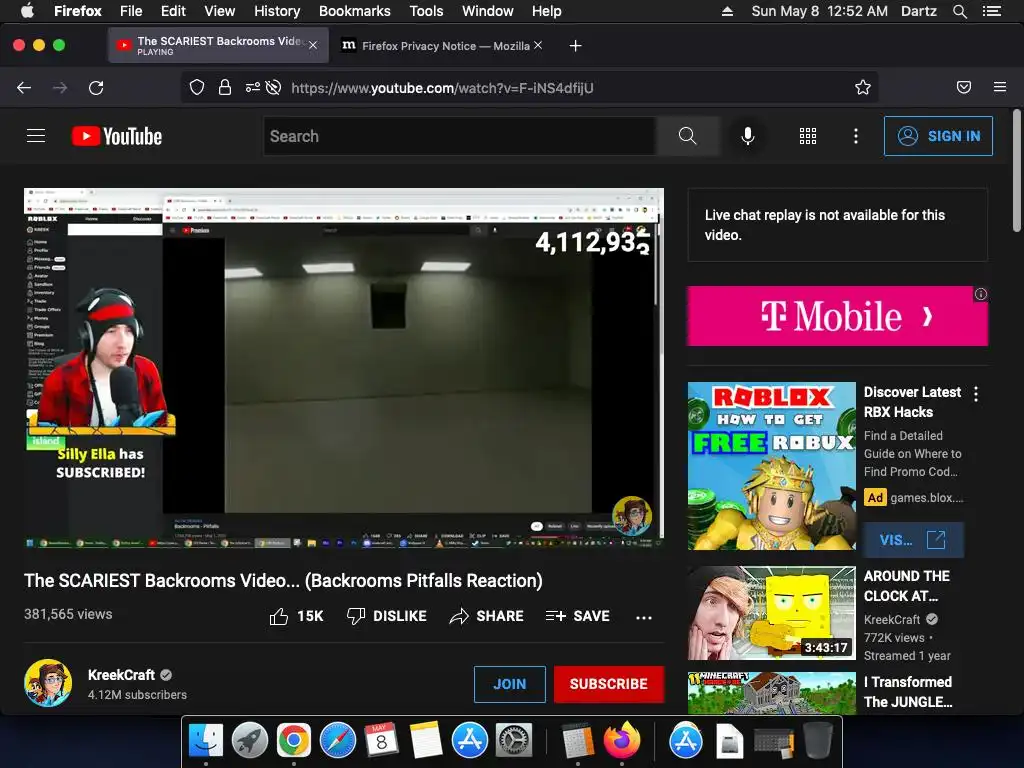This screenshot has height=768, width=1024.
Task: Open the Window menu
Action: (488, 11)
